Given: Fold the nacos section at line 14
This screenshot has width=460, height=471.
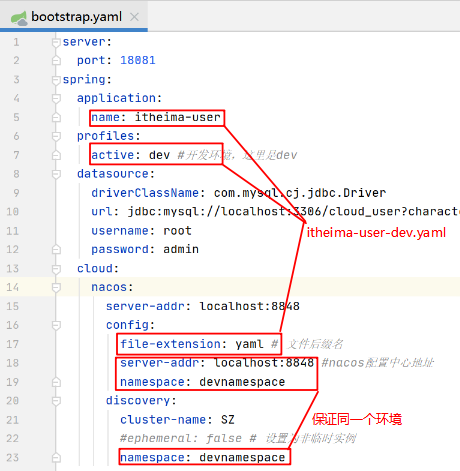Looking at the screenshot, I should [x=56, y=287].
